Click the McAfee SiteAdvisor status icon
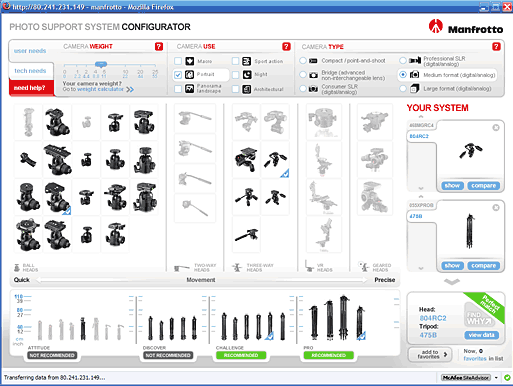Viewport: 513px width, 386px height. tap(466, 378)
